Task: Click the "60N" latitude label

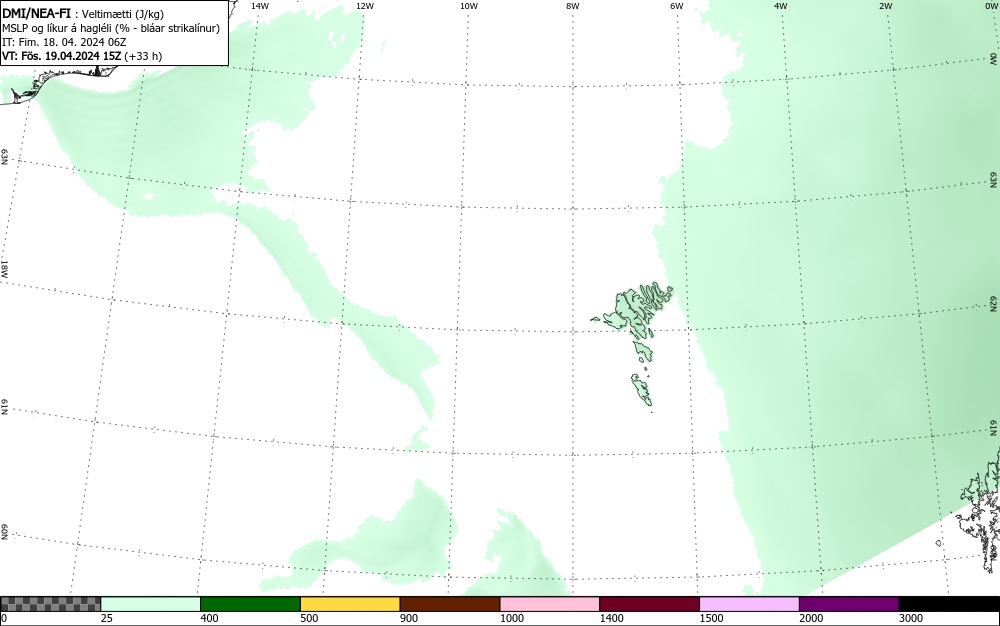Action: (x=4, y=532)
